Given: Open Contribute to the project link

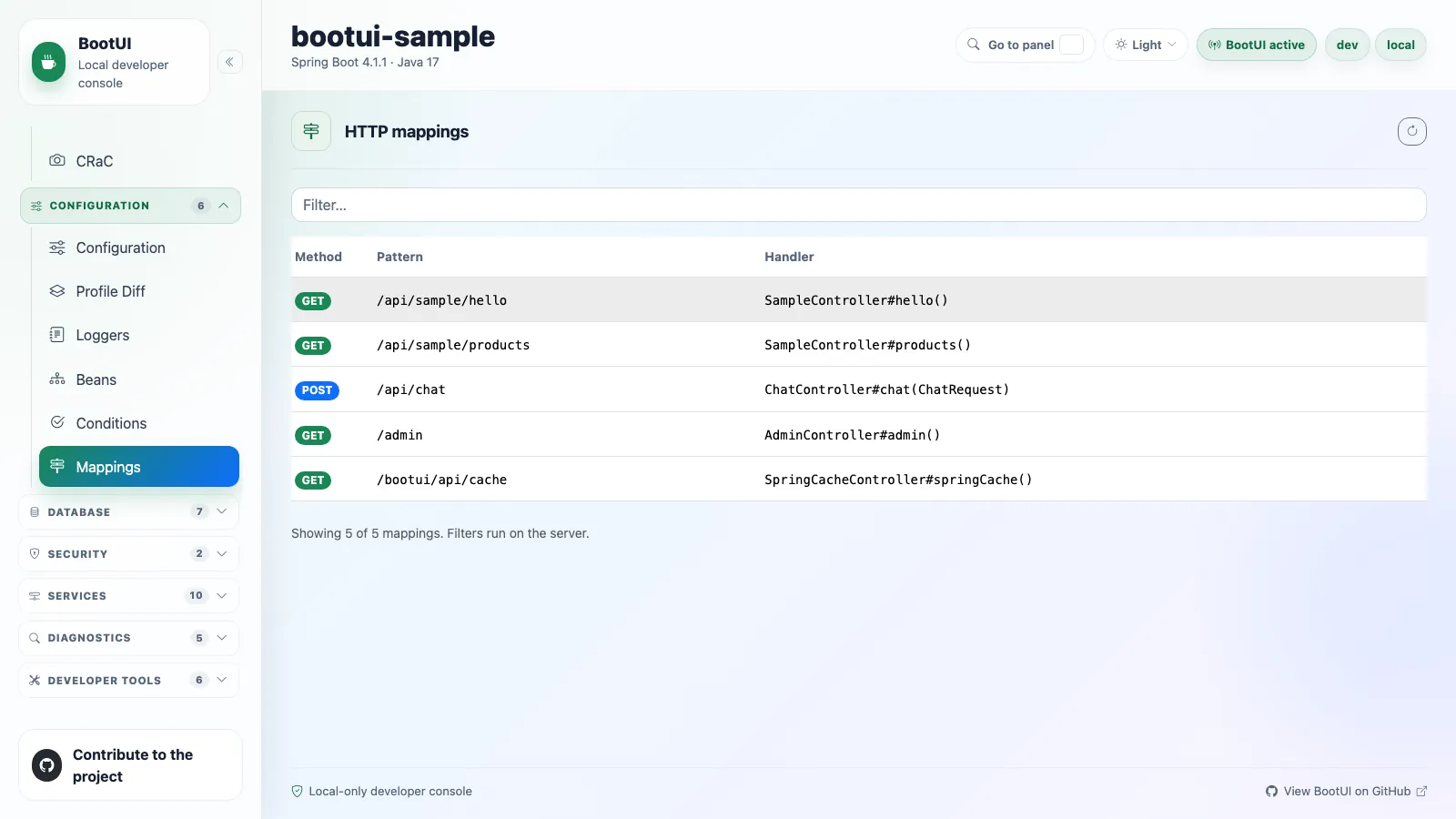Looking at the screenshot, I should point(133,765).
